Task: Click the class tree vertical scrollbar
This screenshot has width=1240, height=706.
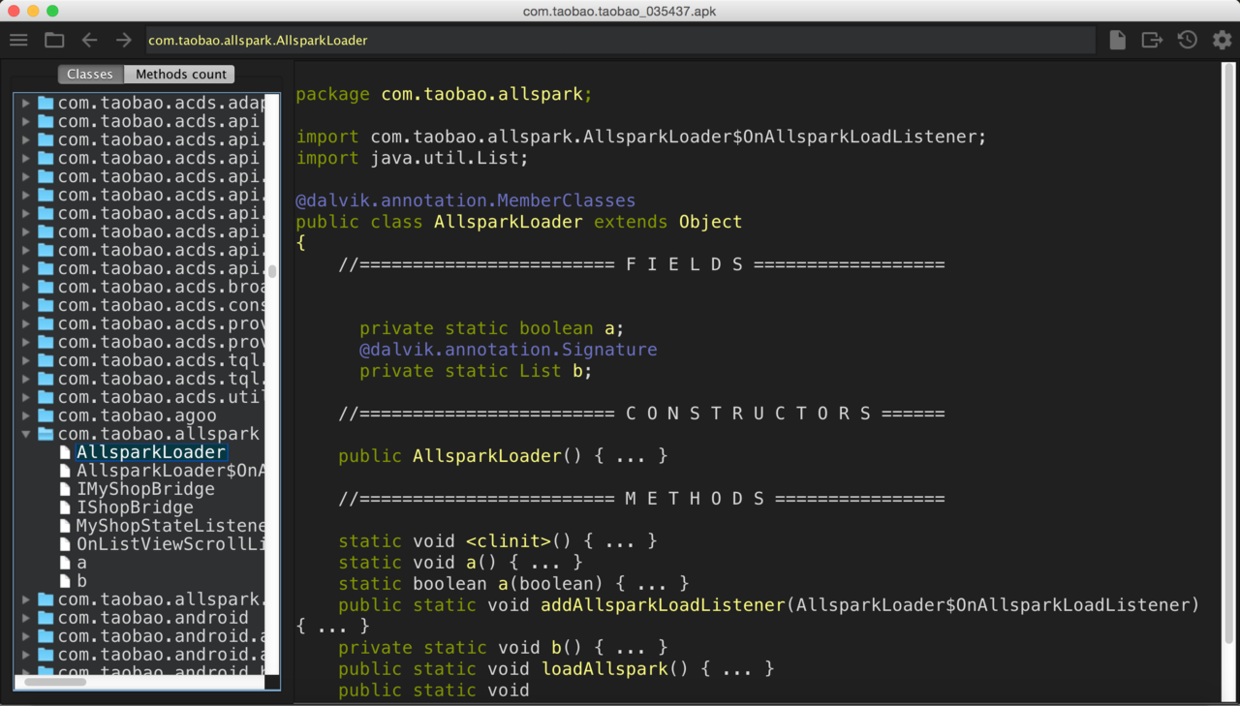Action: click(x=272, y=271)
